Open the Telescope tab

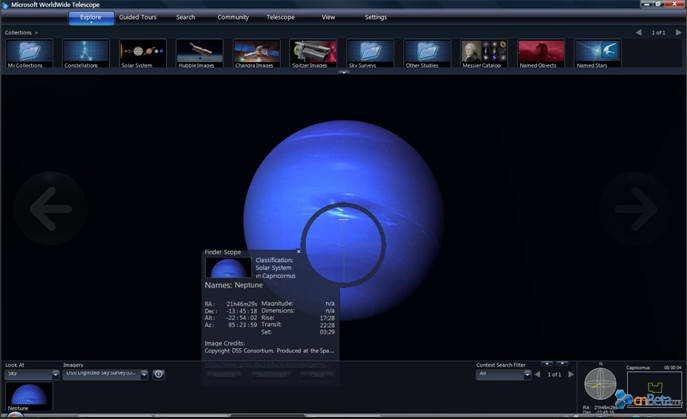coord(280,17)
